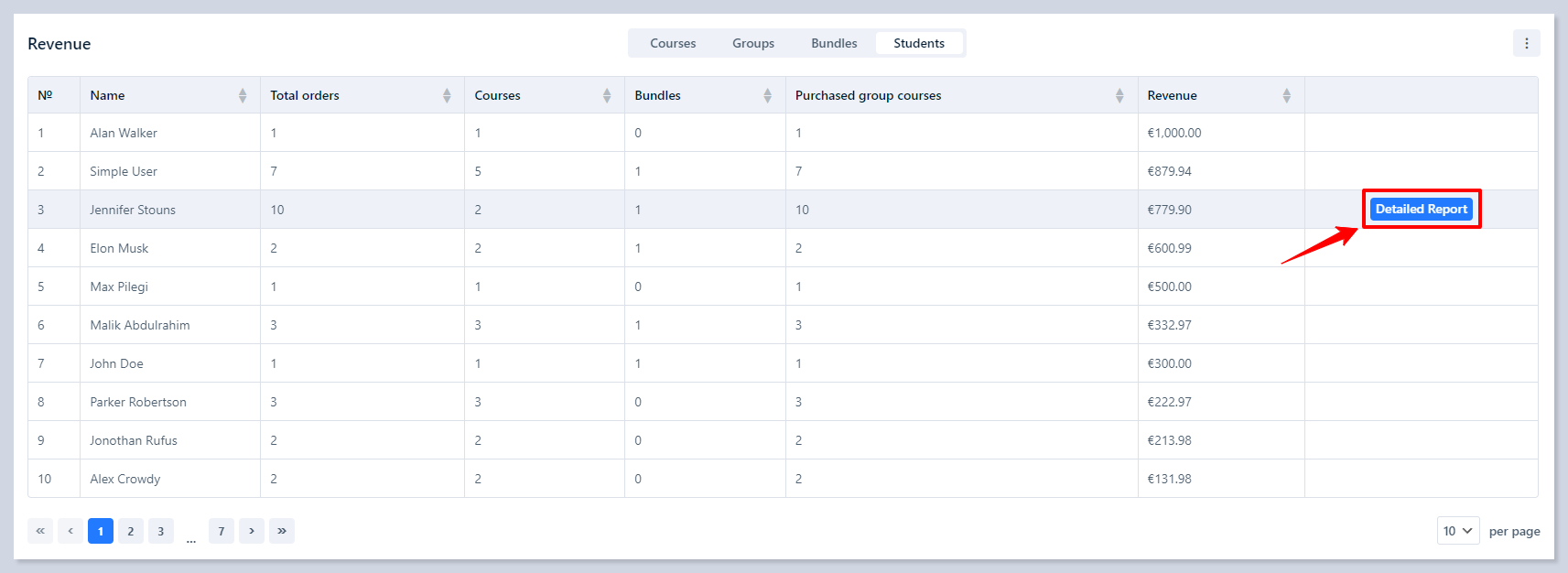Jump to the last page arrow

(x=282, y=531)
